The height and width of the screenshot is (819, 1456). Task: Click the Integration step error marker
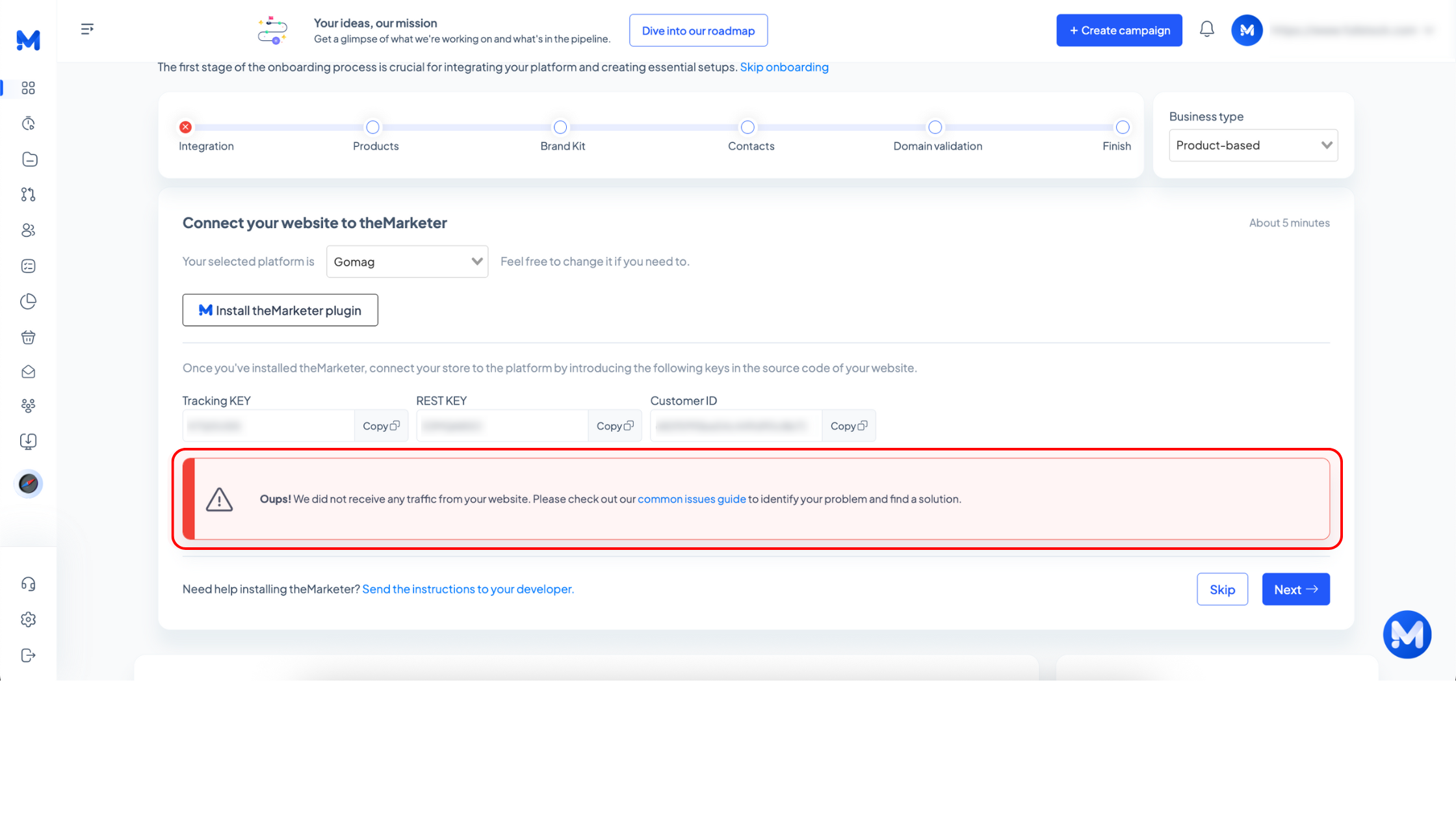click(185, 127)
